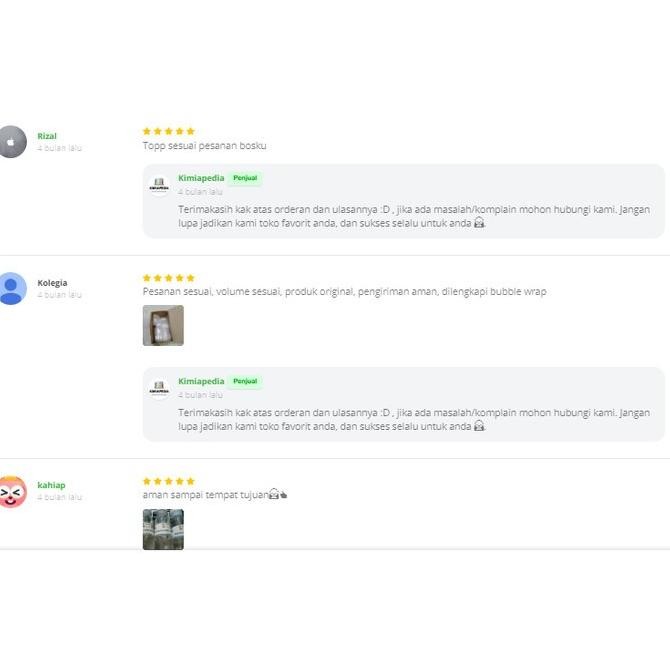The height and width of the screenshot is (670, 670).
Task: Click the "4 bulan lalu" timestamp under Rizal
Action: 59,148
